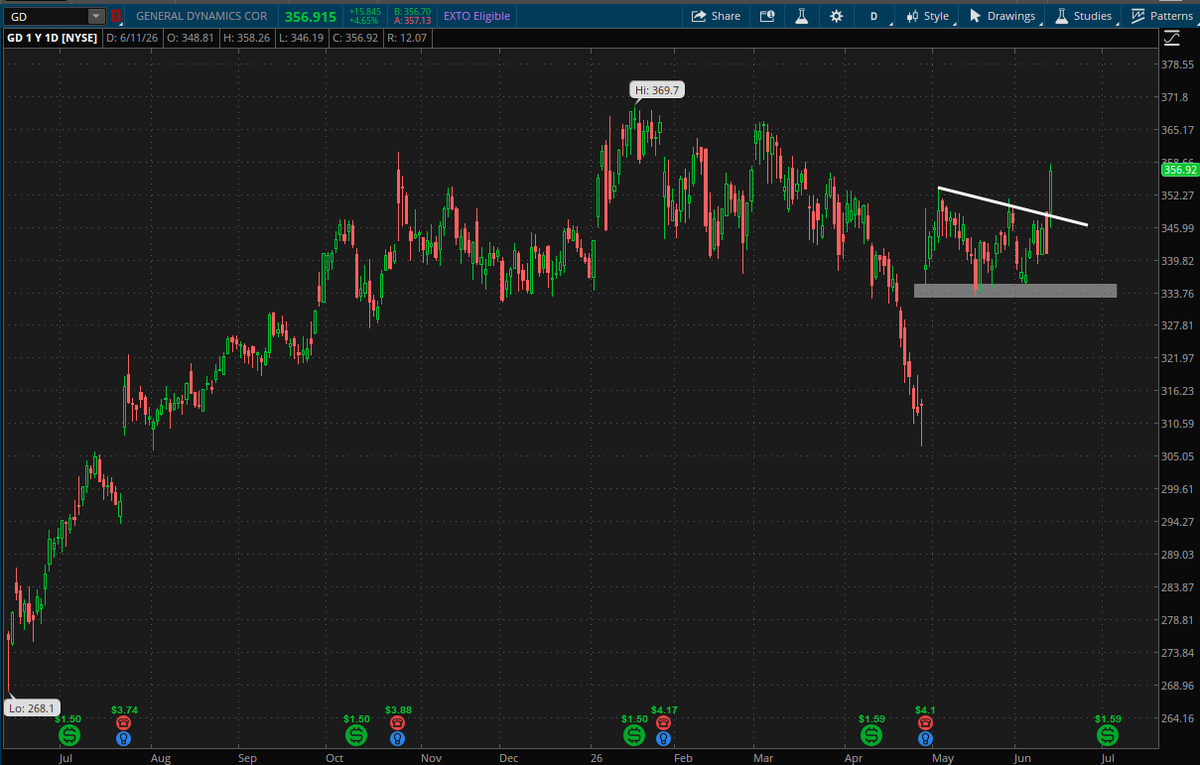Click $4.1 earnings phone icon

pos(925,723)
